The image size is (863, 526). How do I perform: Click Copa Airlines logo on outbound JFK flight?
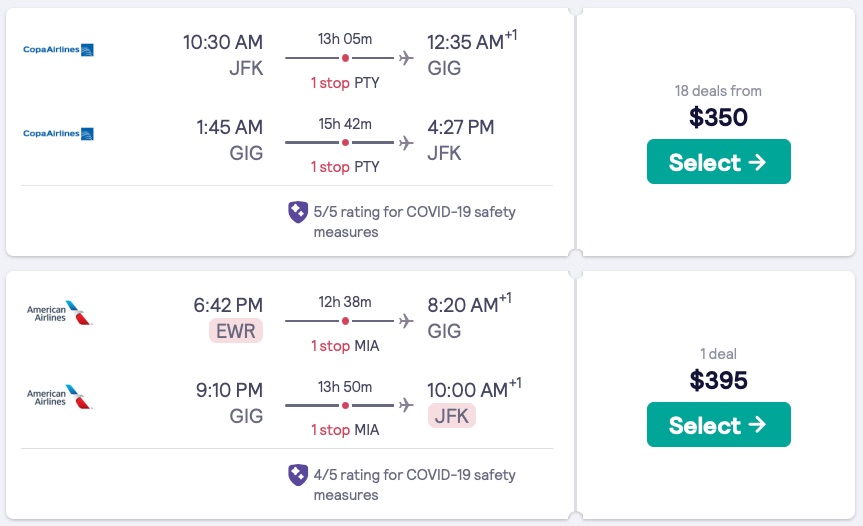(58, 50)
